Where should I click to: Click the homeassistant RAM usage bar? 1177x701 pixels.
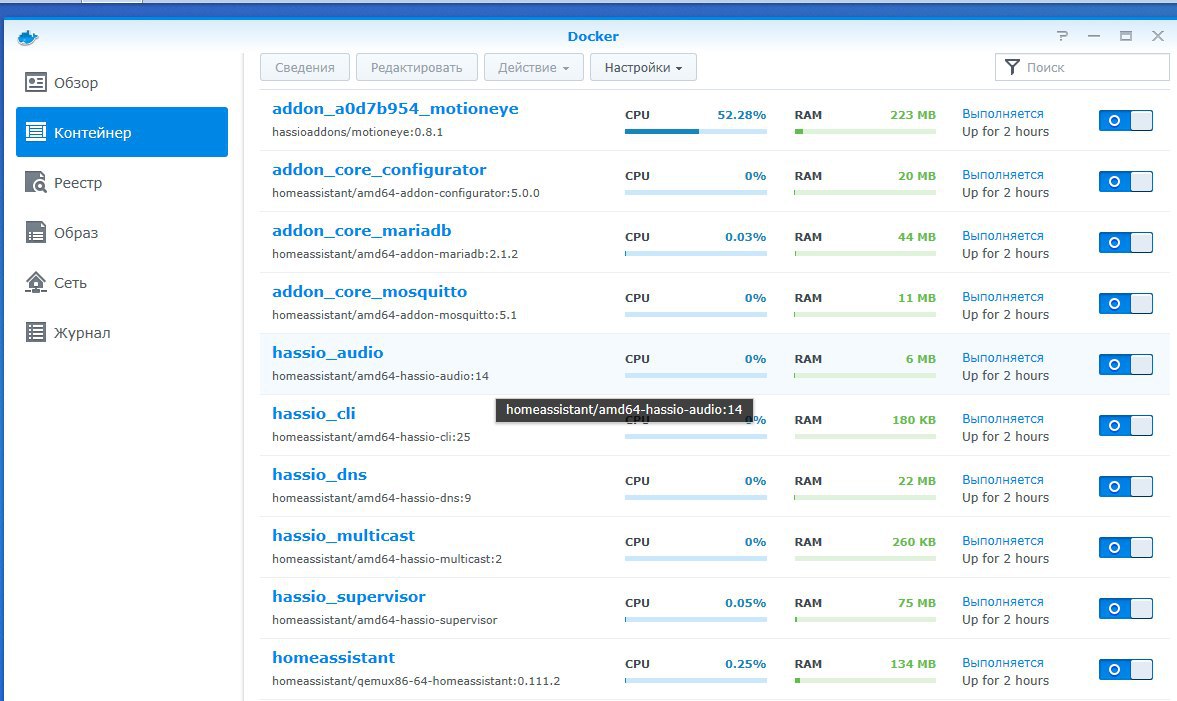point(865,681)
